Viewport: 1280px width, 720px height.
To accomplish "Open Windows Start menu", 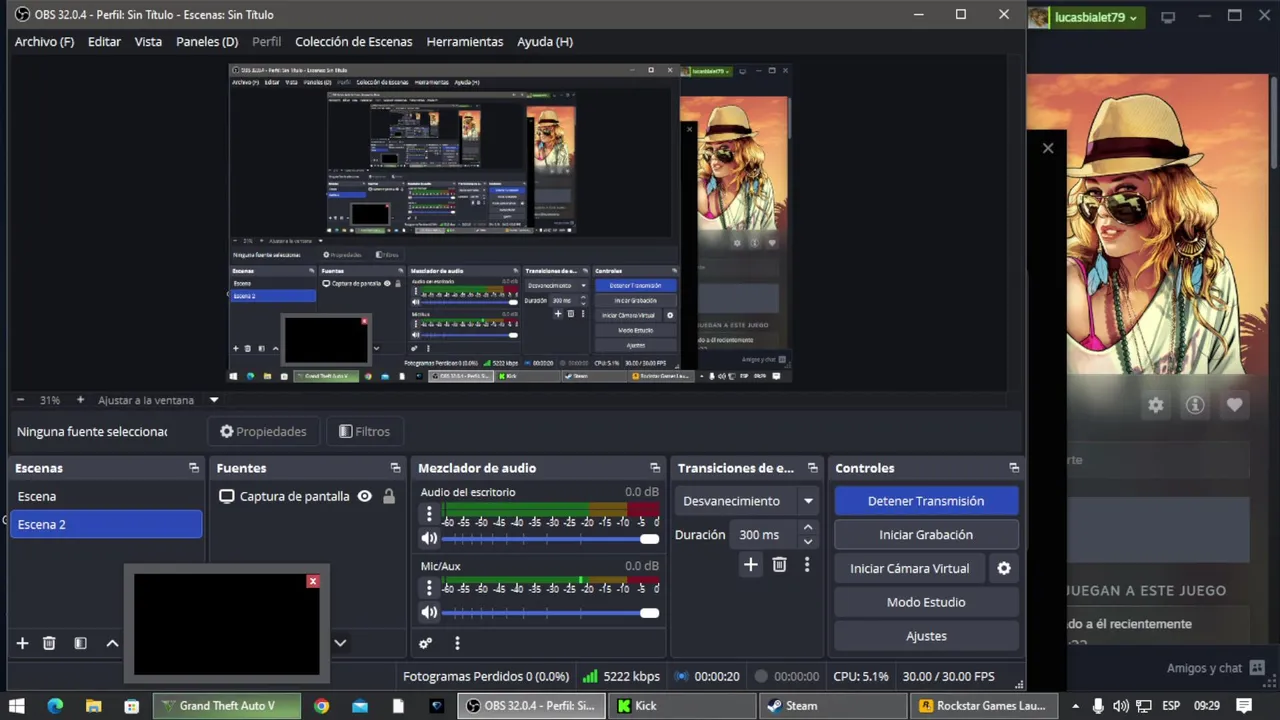I will tap(17, 706).
